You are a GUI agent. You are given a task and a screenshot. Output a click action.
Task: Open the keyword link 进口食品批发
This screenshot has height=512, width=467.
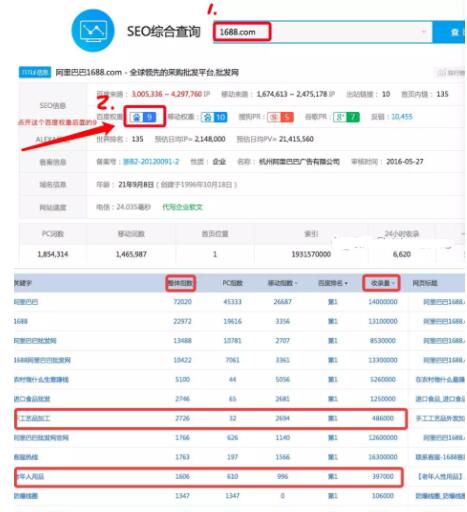click(x=32, y=399)
